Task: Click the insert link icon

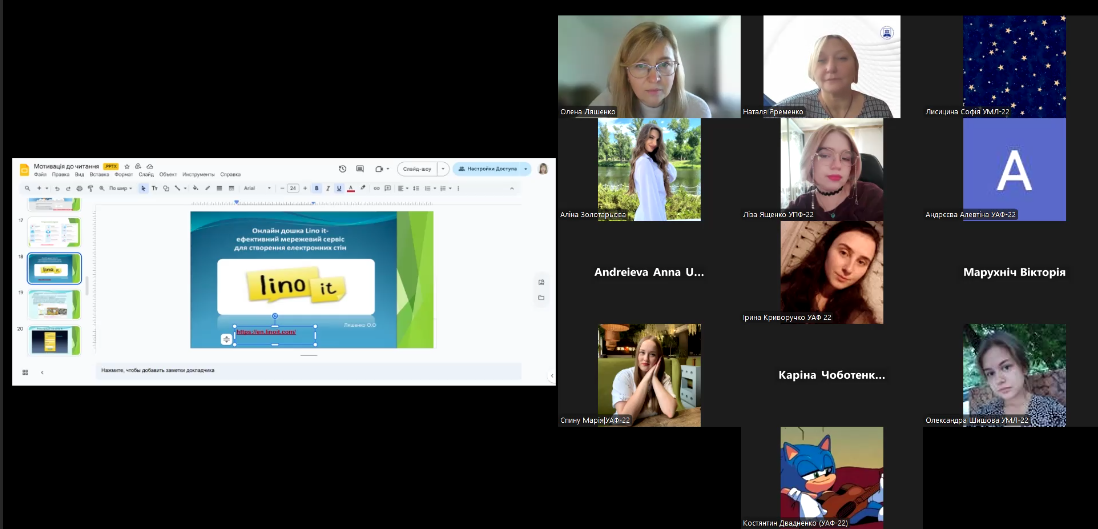Action: pos(376,188)
